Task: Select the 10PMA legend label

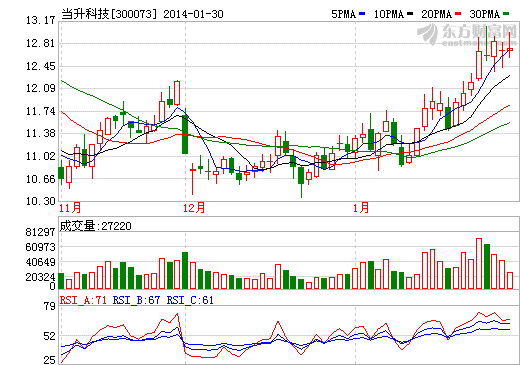Action: click(x=389, y=14)
